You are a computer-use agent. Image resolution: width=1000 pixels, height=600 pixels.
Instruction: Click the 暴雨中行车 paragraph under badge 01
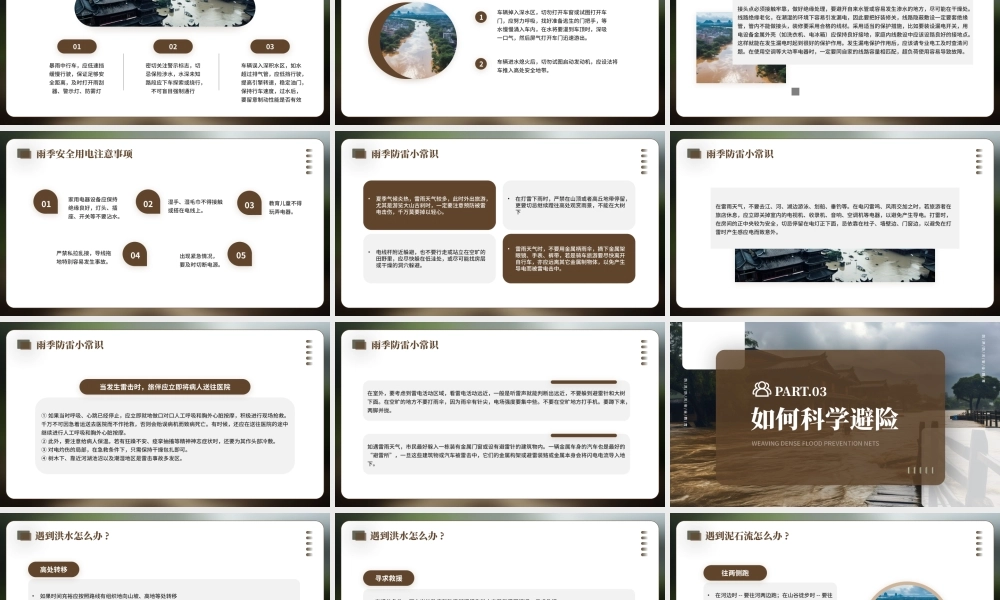[x=77, y=78]
